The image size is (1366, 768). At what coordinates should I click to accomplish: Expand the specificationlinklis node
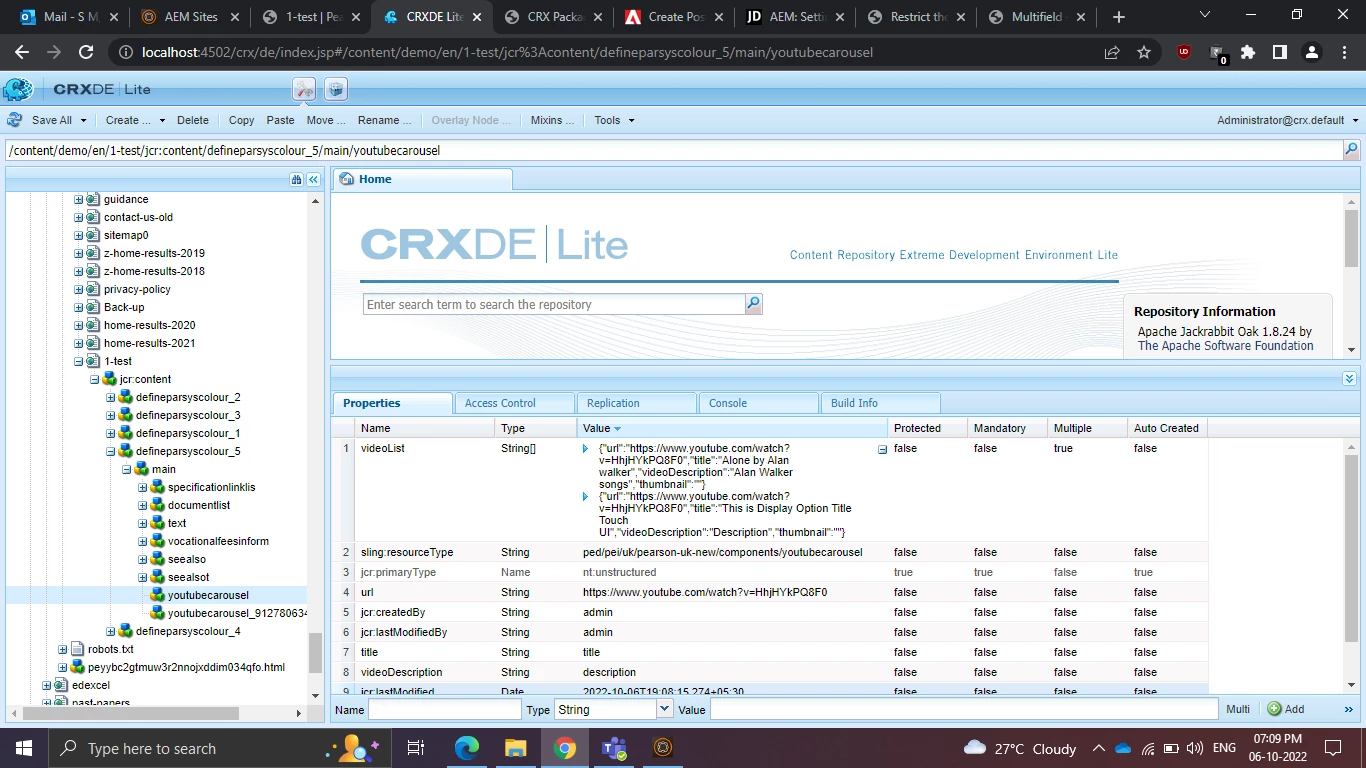(143, 487)
